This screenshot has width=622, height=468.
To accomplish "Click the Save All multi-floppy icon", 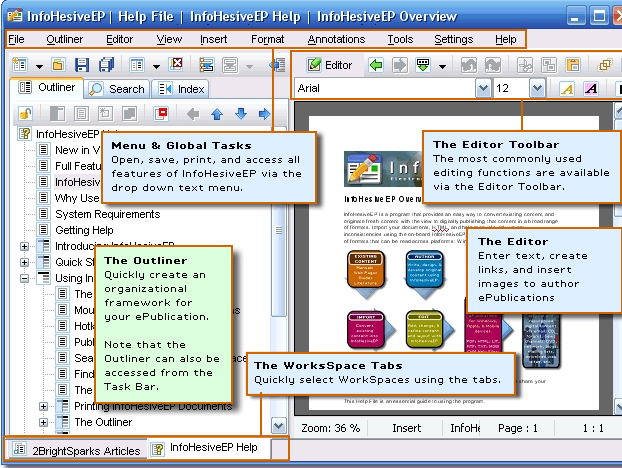I will click(x=106, y=65).
